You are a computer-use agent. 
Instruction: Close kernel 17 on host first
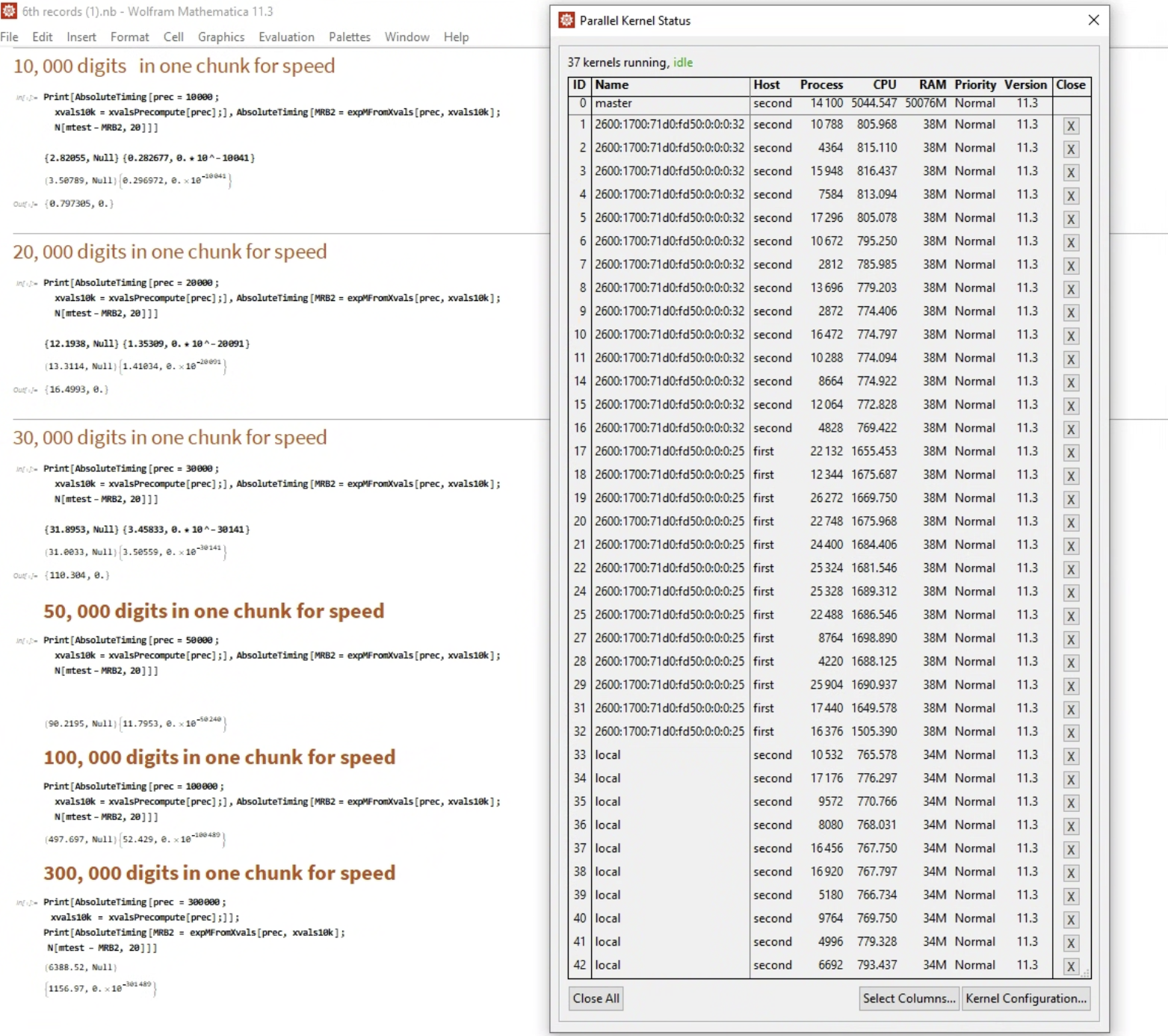tap(1070, 453)
